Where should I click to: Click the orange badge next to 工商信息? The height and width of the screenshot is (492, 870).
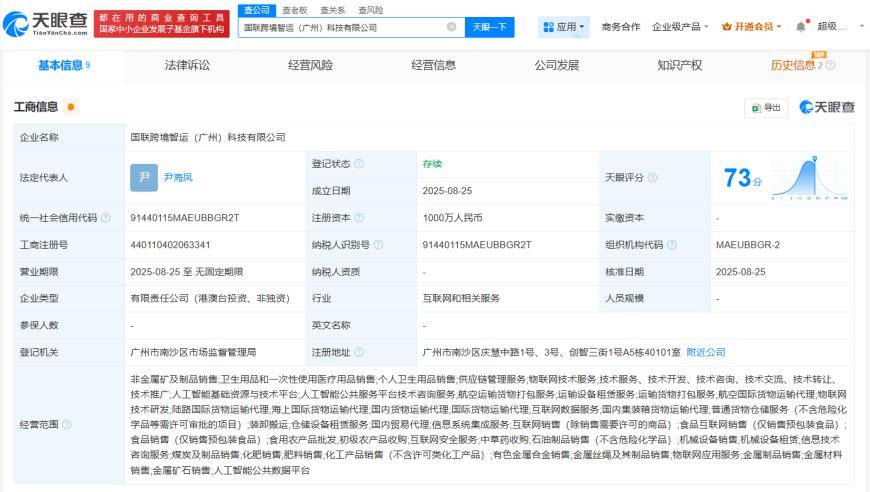(x=70, y=106)
